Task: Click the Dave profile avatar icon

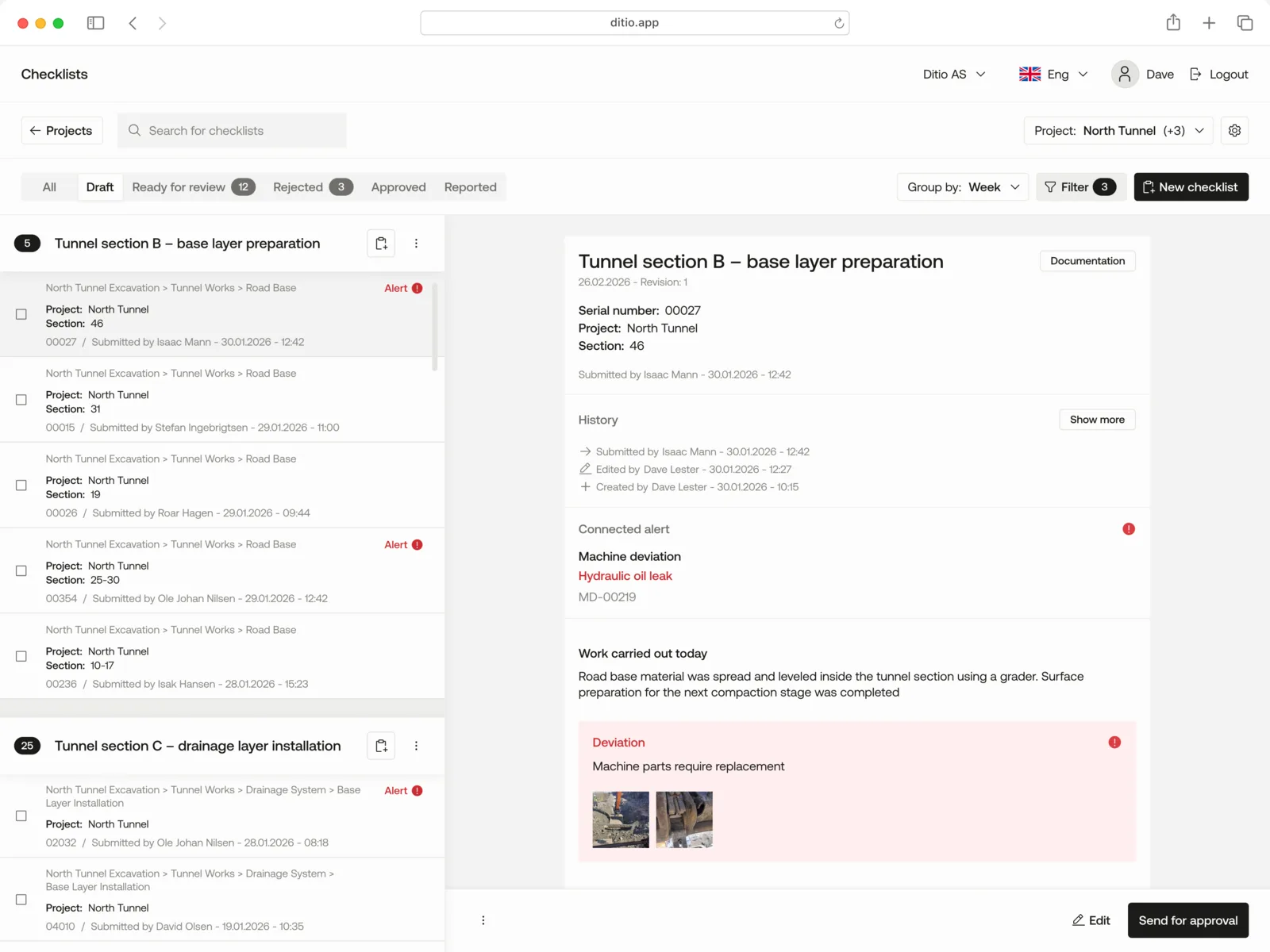Action: tap(1125, 74)
